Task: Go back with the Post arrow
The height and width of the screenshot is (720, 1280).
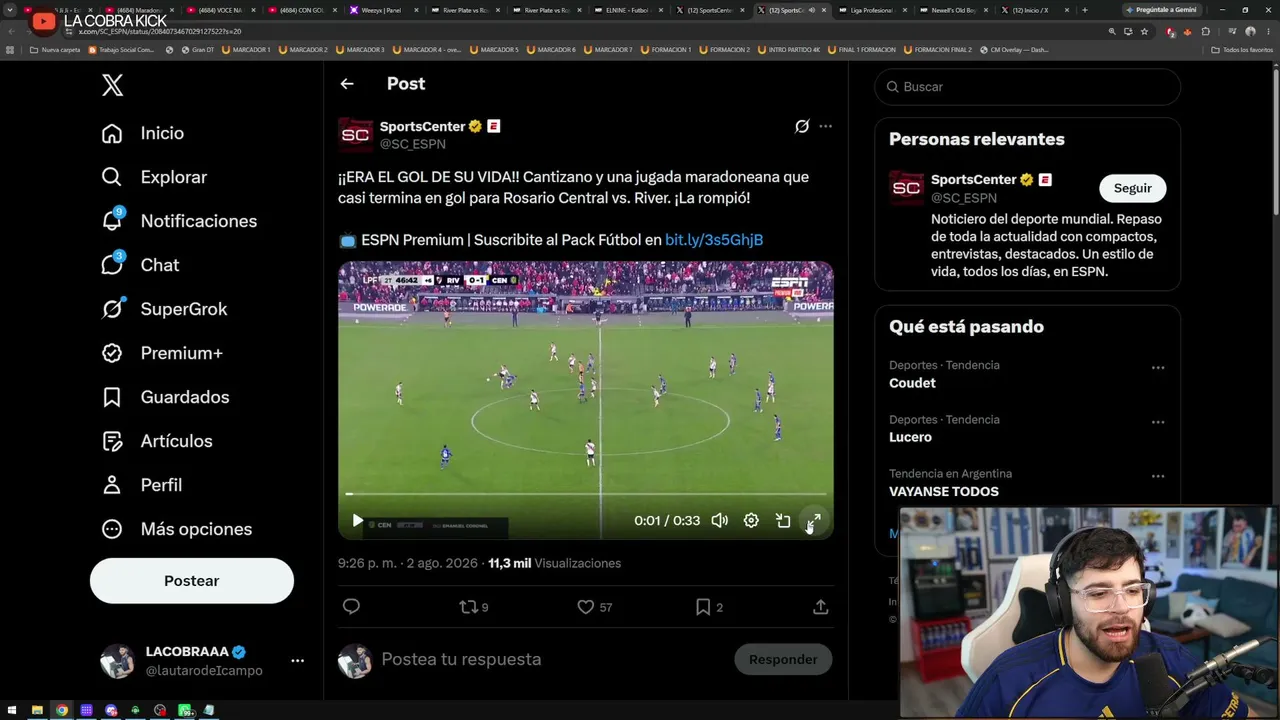Action: (347, 84)
